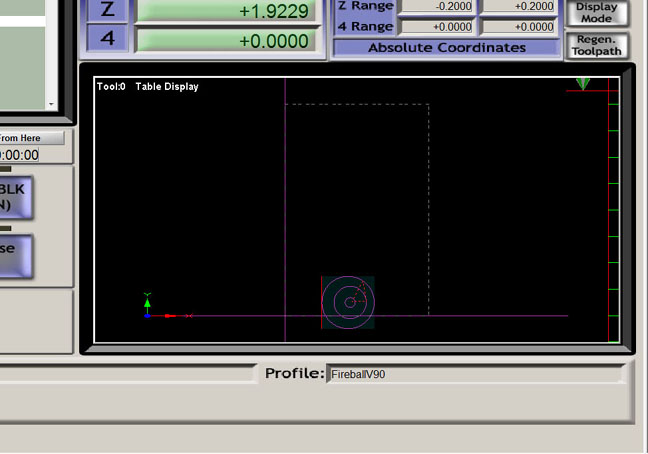Click the dashed table boundary outline

tap(357, 209)
